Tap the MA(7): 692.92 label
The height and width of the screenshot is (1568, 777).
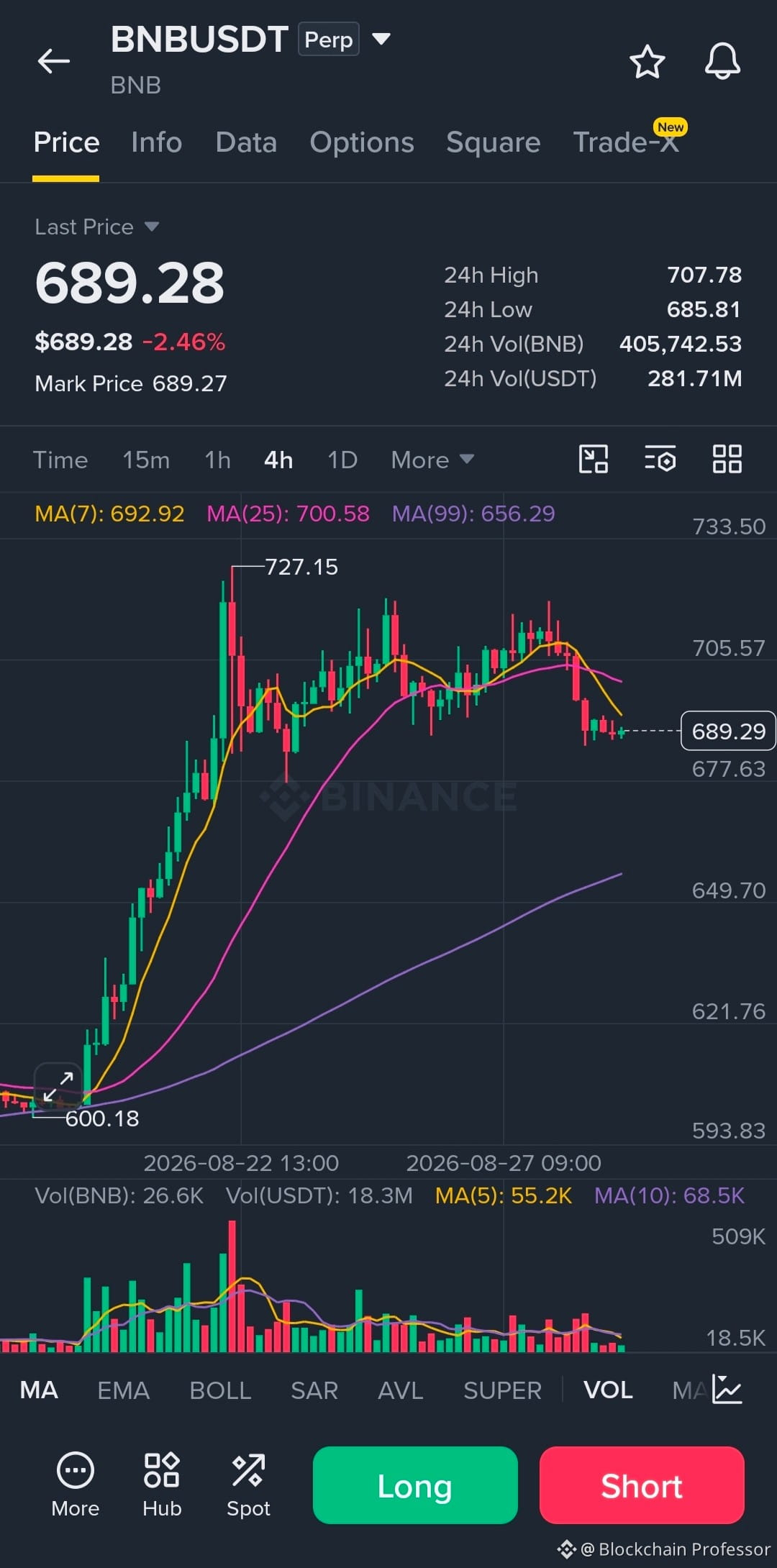tap(109, 514)
